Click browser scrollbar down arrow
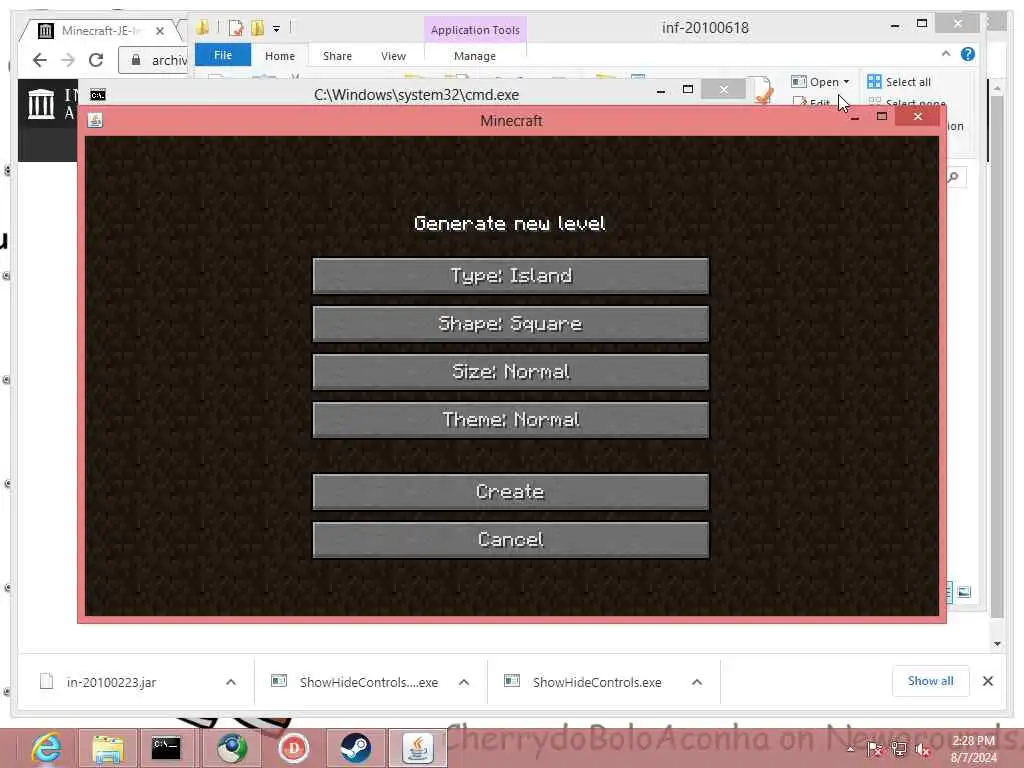 coord(997,643)
